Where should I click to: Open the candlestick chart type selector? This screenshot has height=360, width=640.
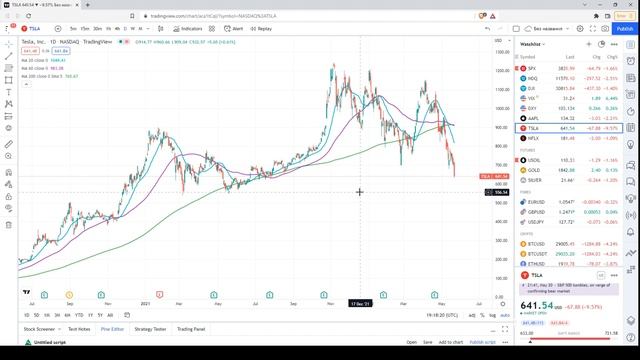pos(161,29)
